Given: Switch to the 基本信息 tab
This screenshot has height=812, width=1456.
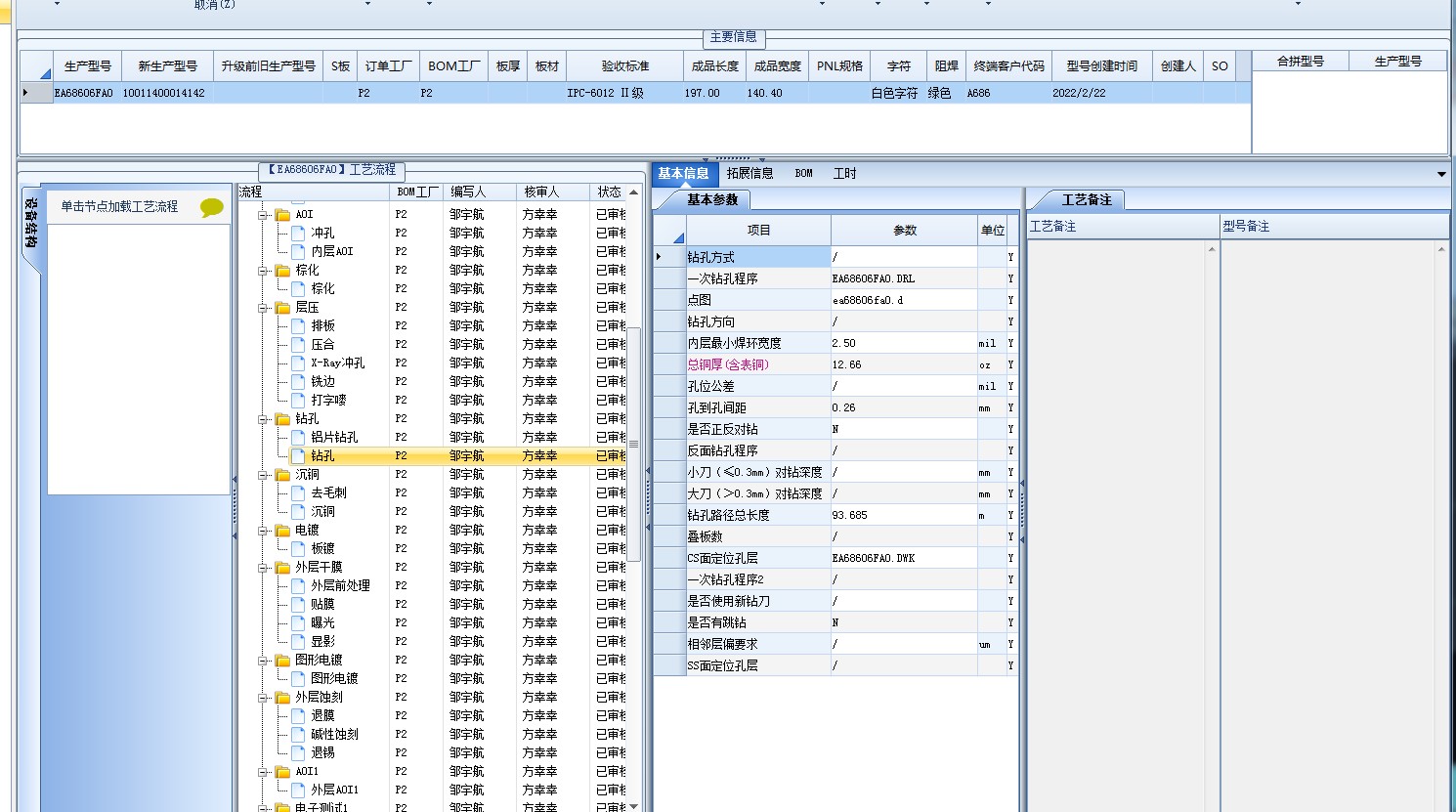Looking at the screenshot, I should [x=683, y=174].
